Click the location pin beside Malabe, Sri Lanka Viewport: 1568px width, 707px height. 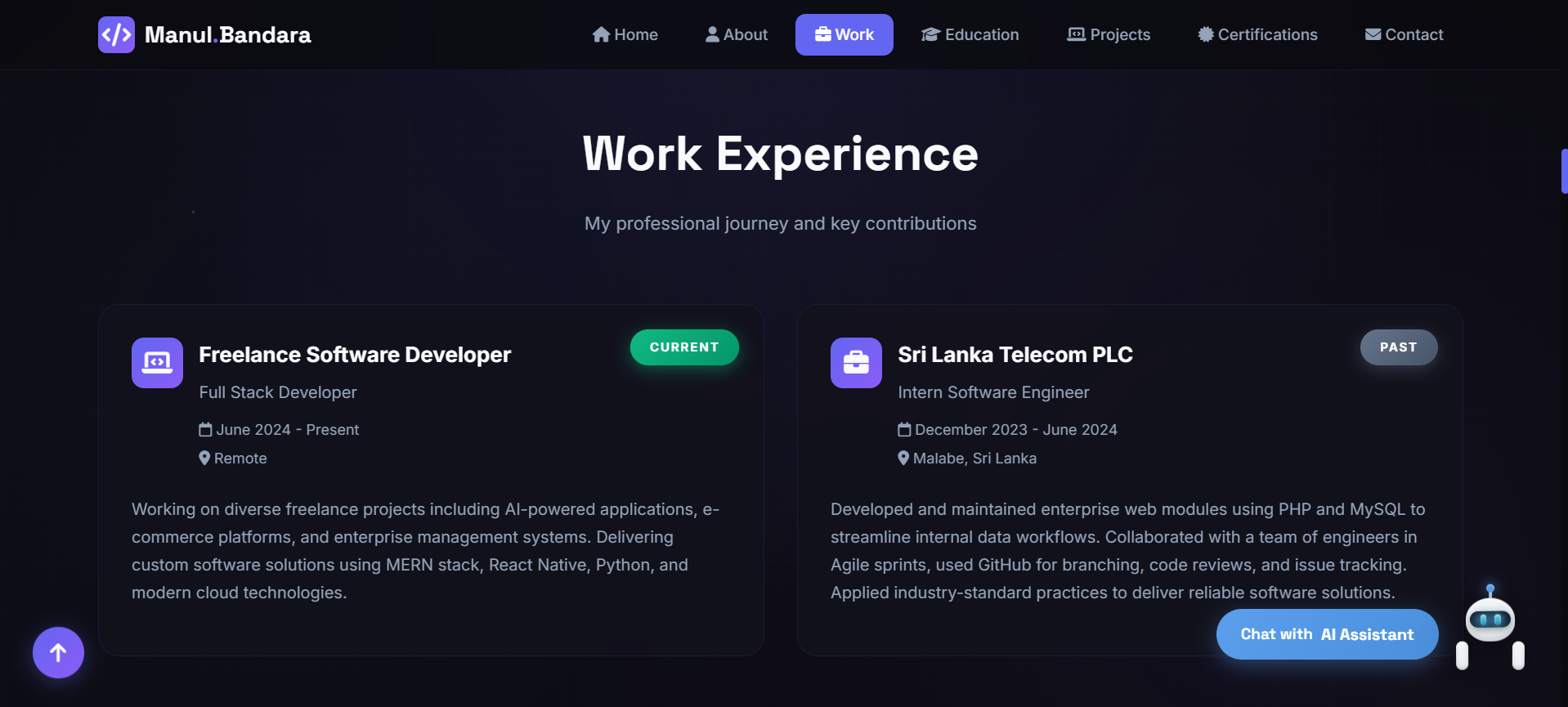click(903, 458)
